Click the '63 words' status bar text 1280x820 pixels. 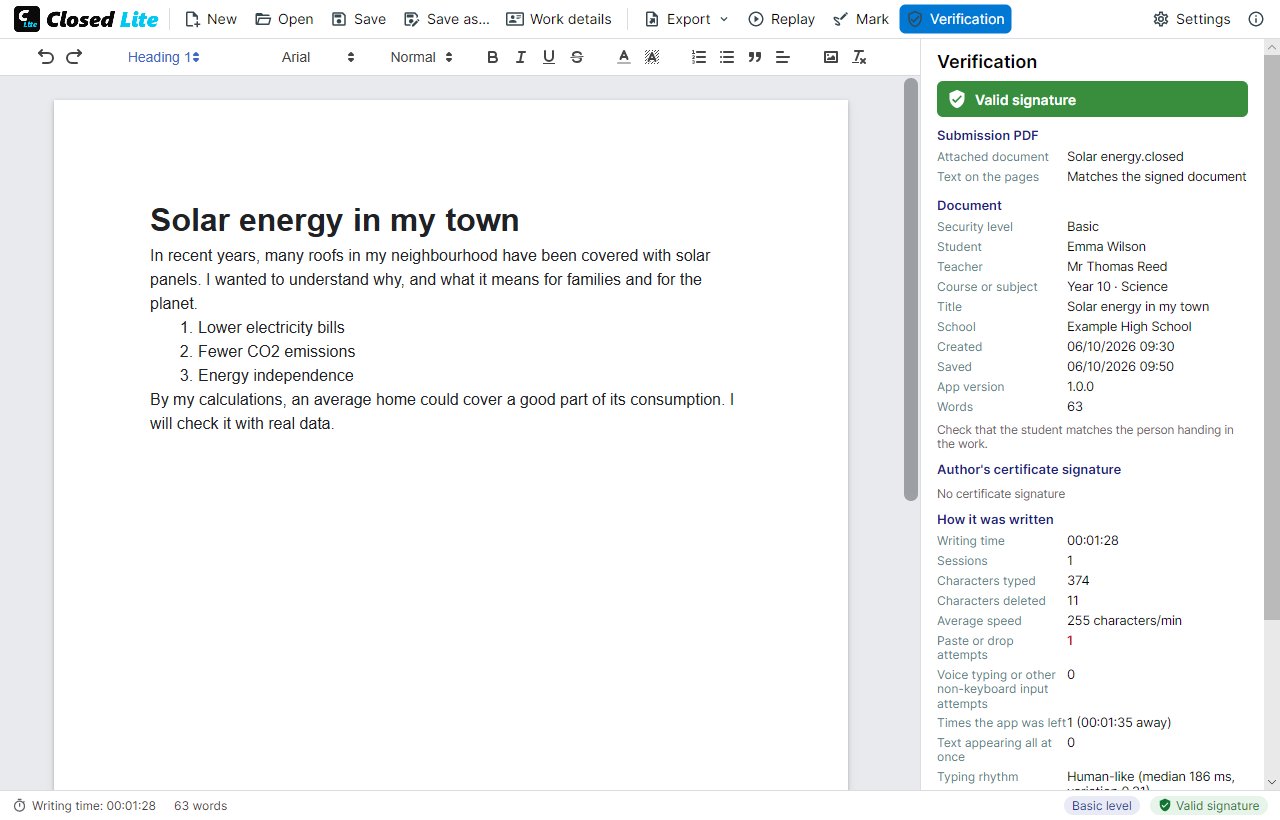click(x=200, y=806)
